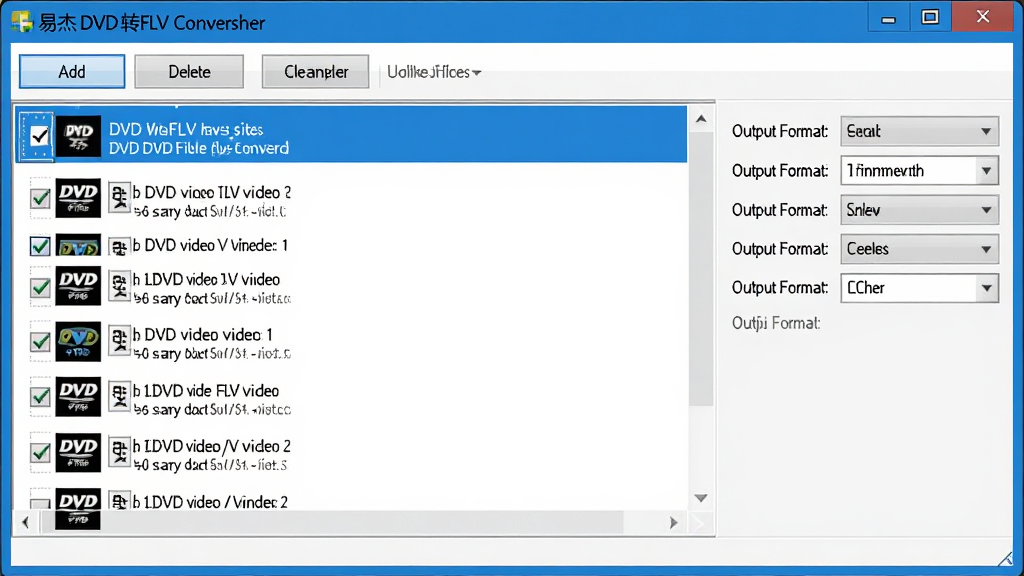Click film clip icon beside 1.DVD vide FLV video
The image size is (1024, 576).
tap(119, 396)
